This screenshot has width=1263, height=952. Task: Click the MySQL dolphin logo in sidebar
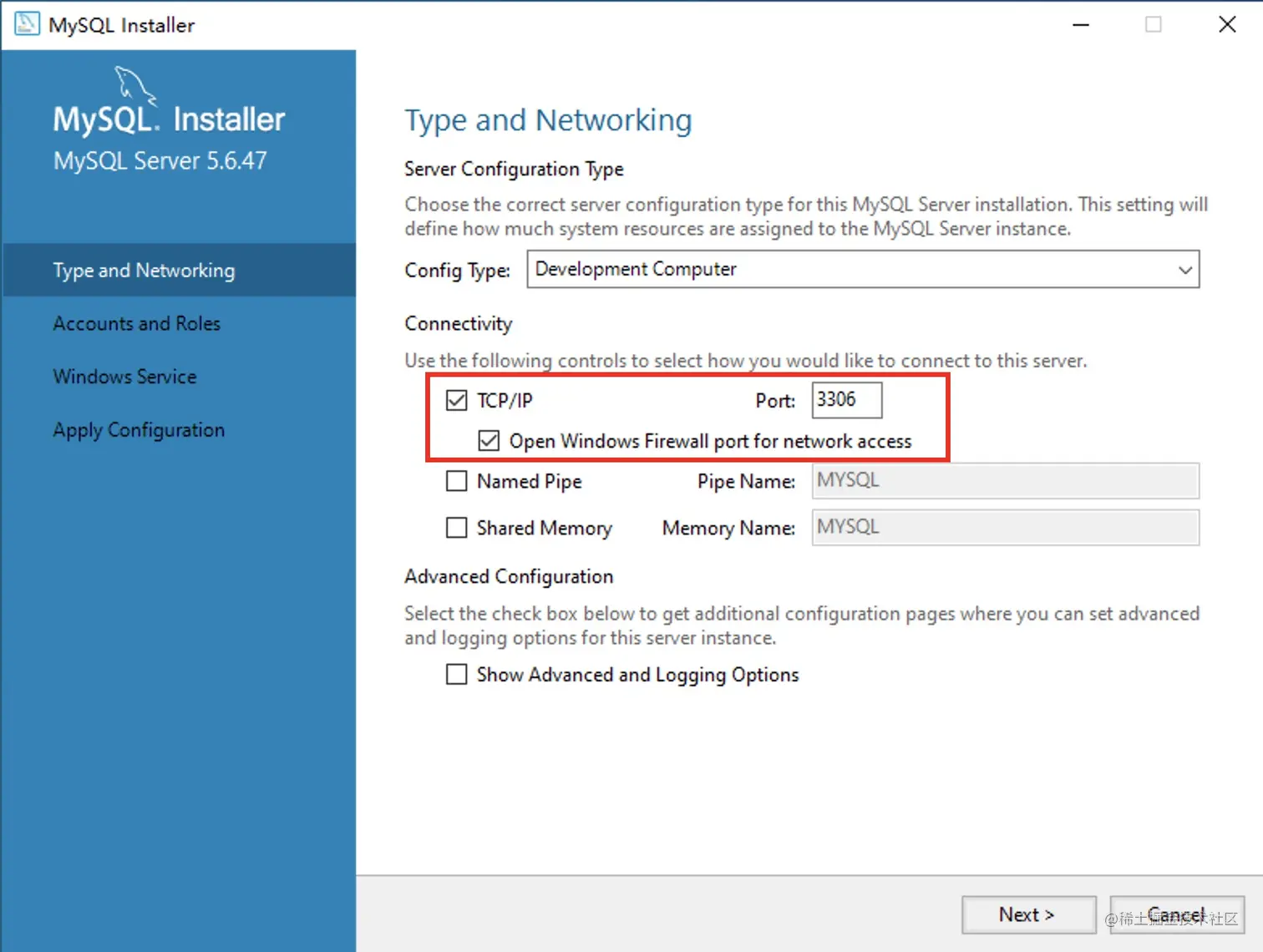pyautogui.click(x=135, y=85)
